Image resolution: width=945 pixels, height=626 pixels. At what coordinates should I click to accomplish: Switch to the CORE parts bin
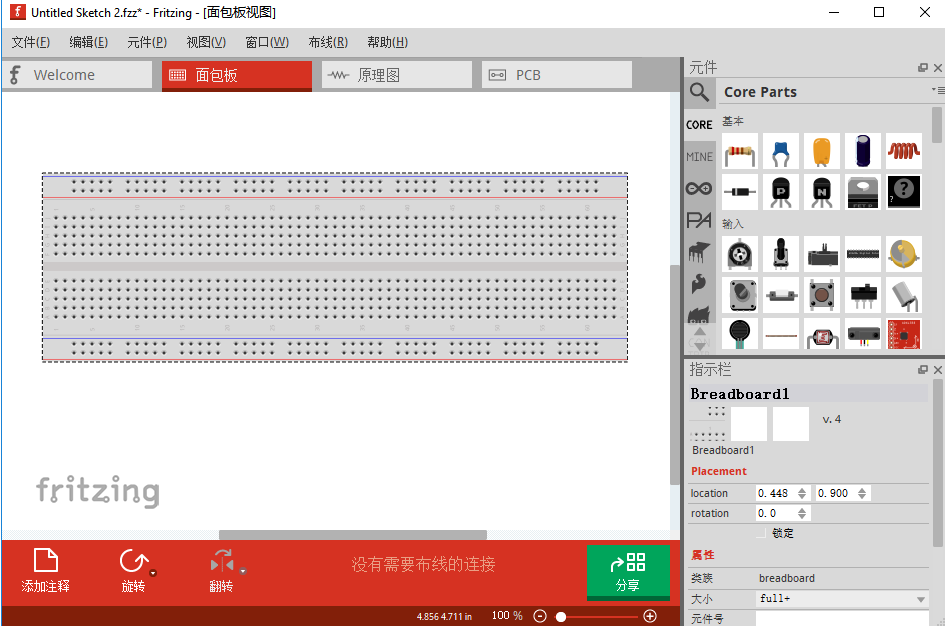[x=699, y=125]
